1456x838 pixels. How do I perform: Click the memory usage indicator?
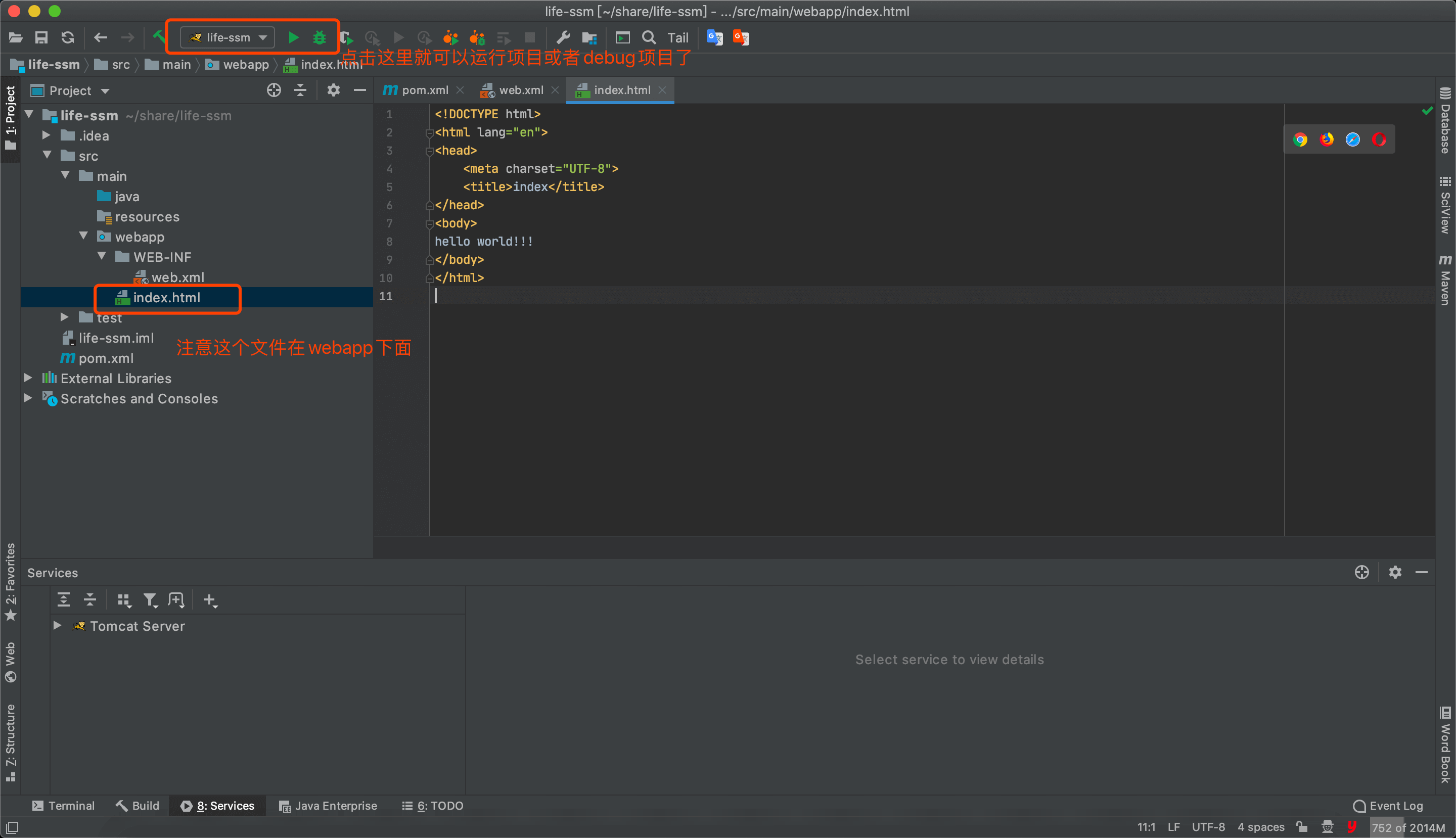point(1407,828)
